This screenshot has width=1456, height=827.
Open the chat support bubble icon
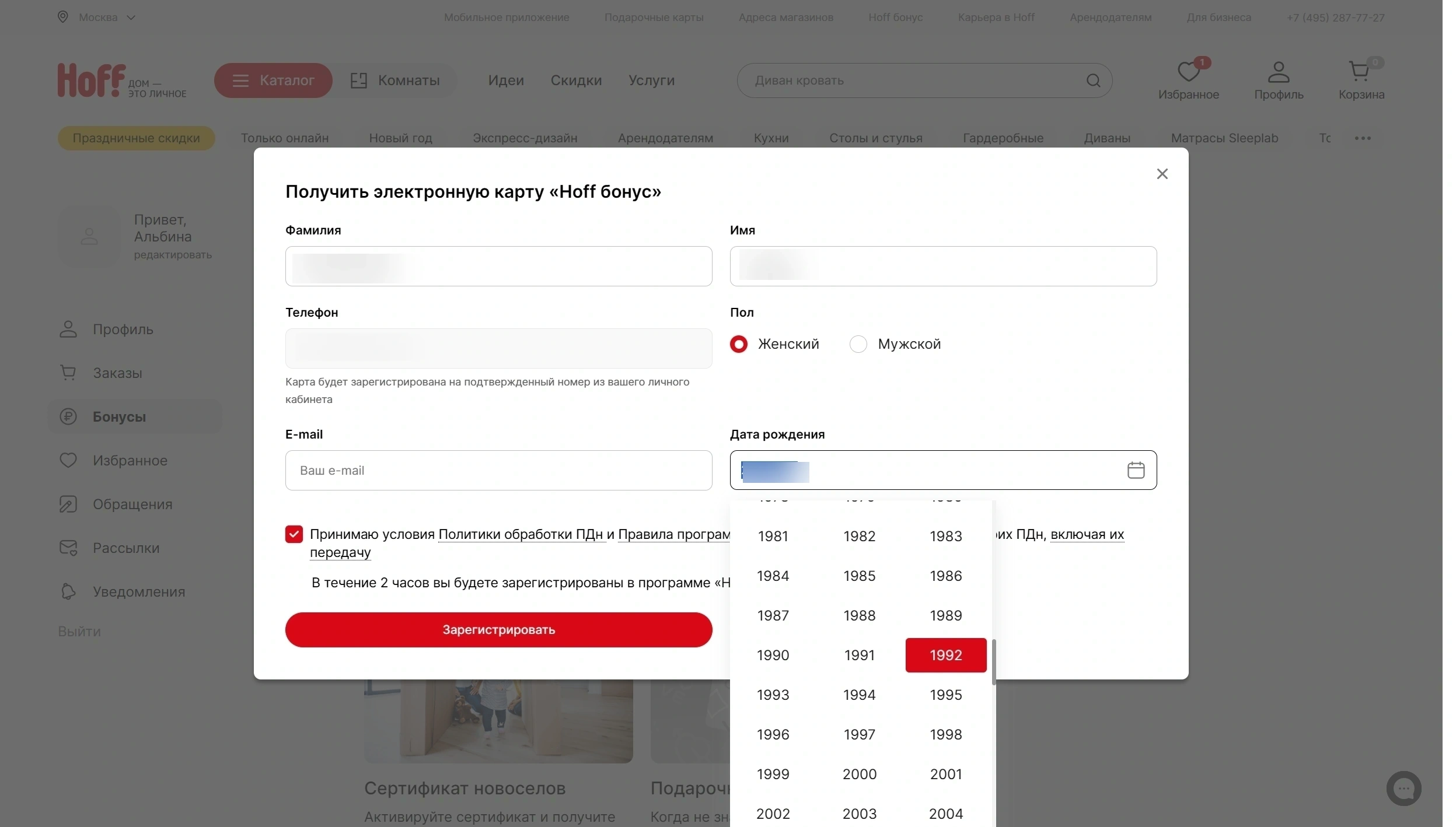click(x=1403, y=789)
